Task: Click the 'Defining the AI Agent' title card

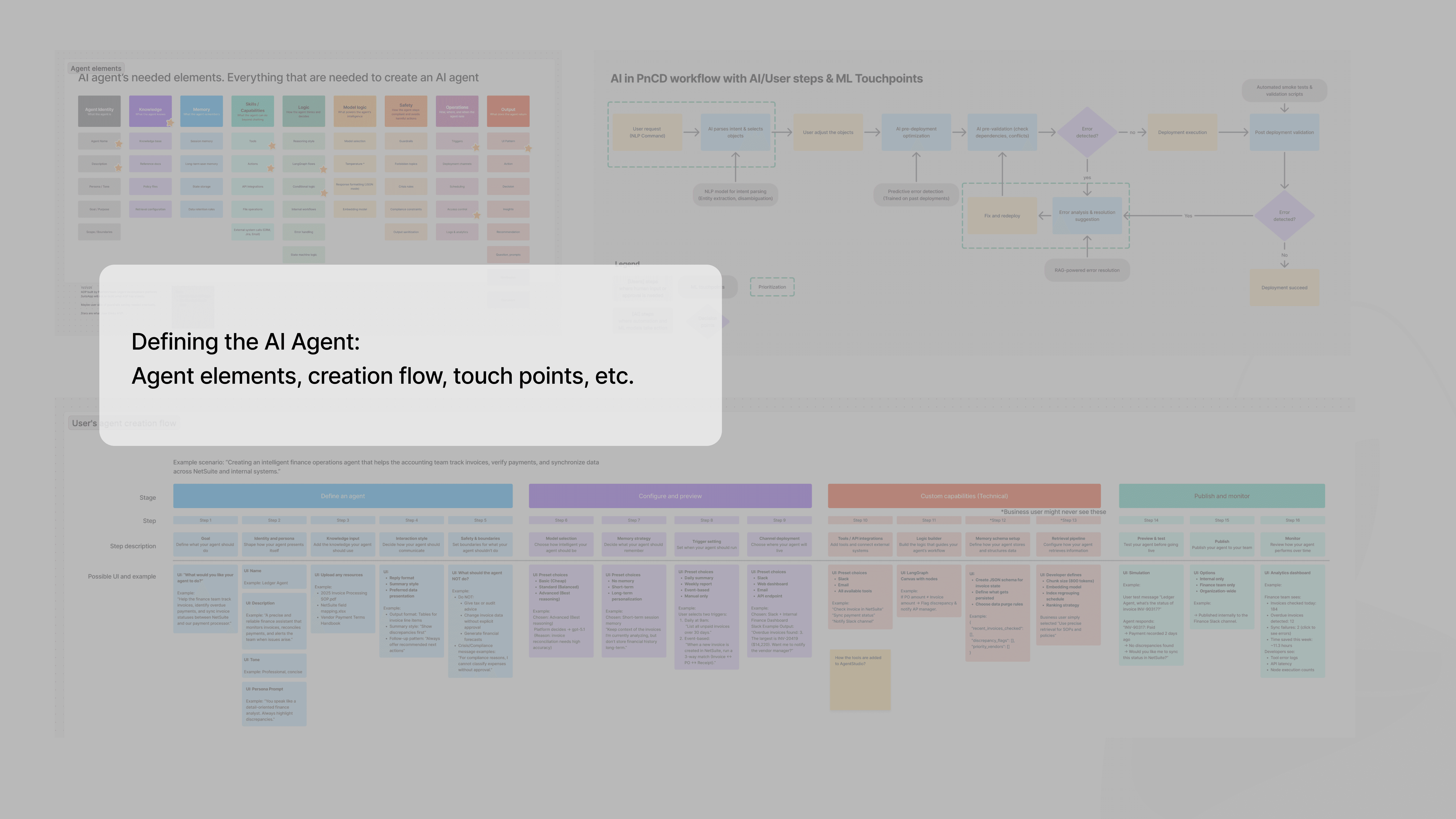Action: tap(410, 355)
